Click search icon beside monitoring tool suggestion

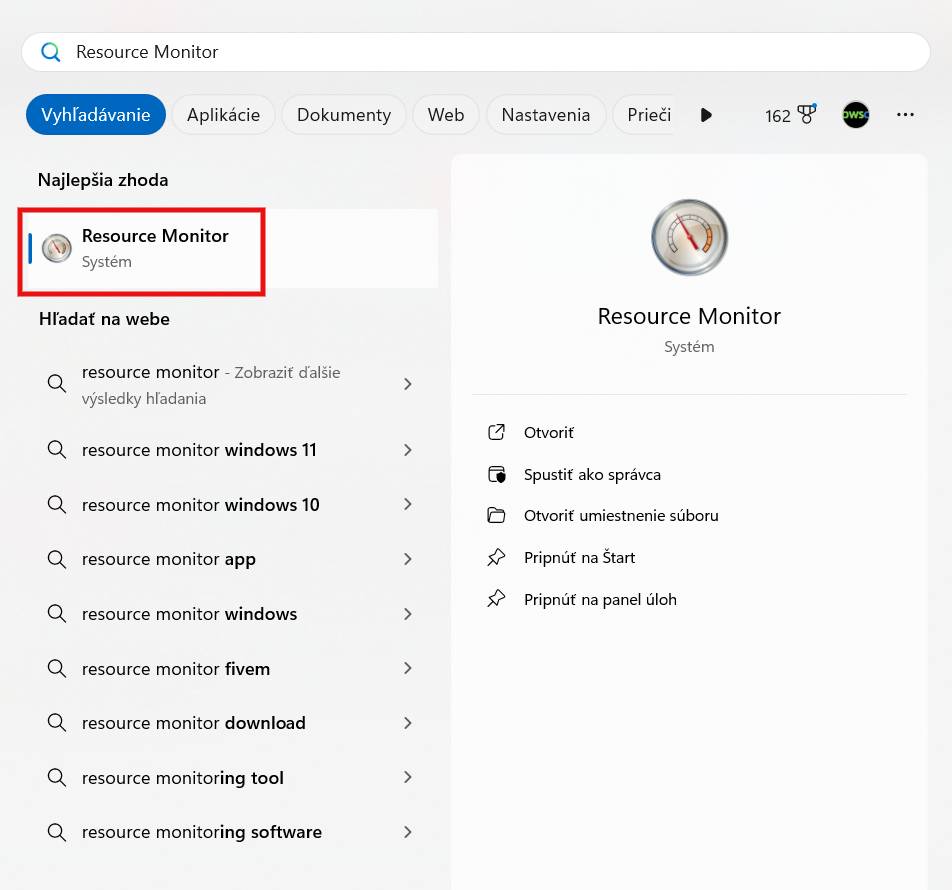56,778
